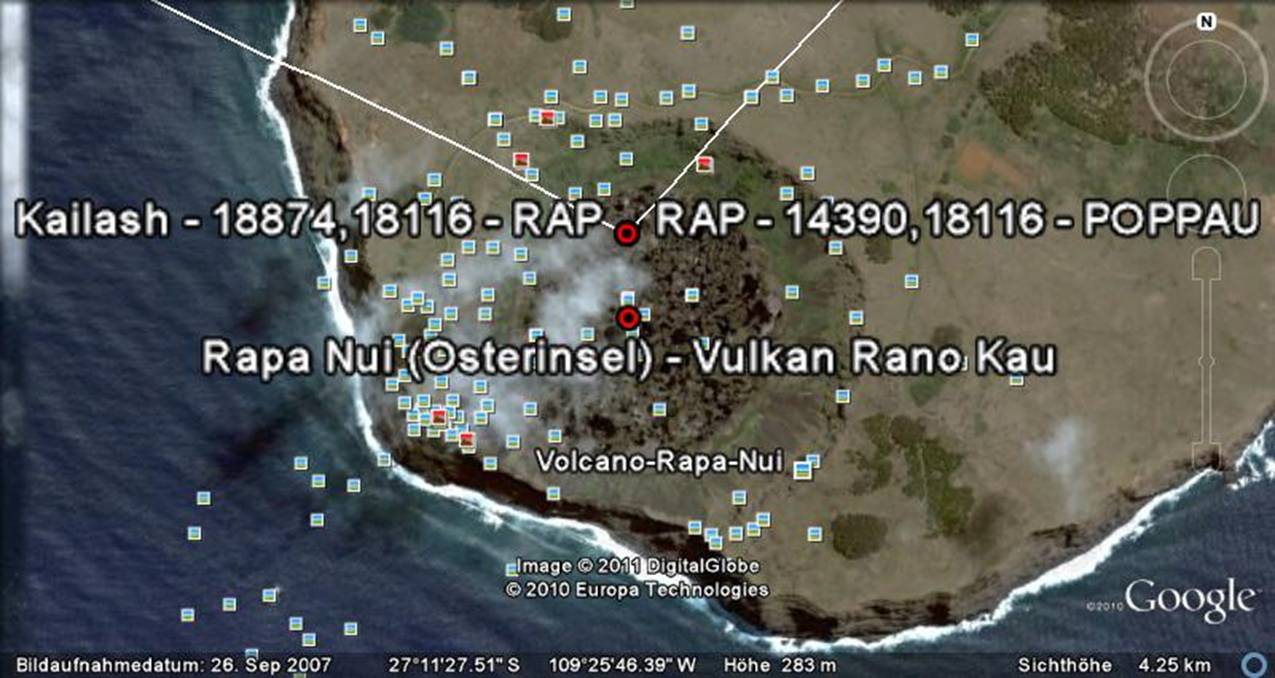1275x678 pixels.
Task: Click the streaming status circle in status bar
Action: (1251, 665)
